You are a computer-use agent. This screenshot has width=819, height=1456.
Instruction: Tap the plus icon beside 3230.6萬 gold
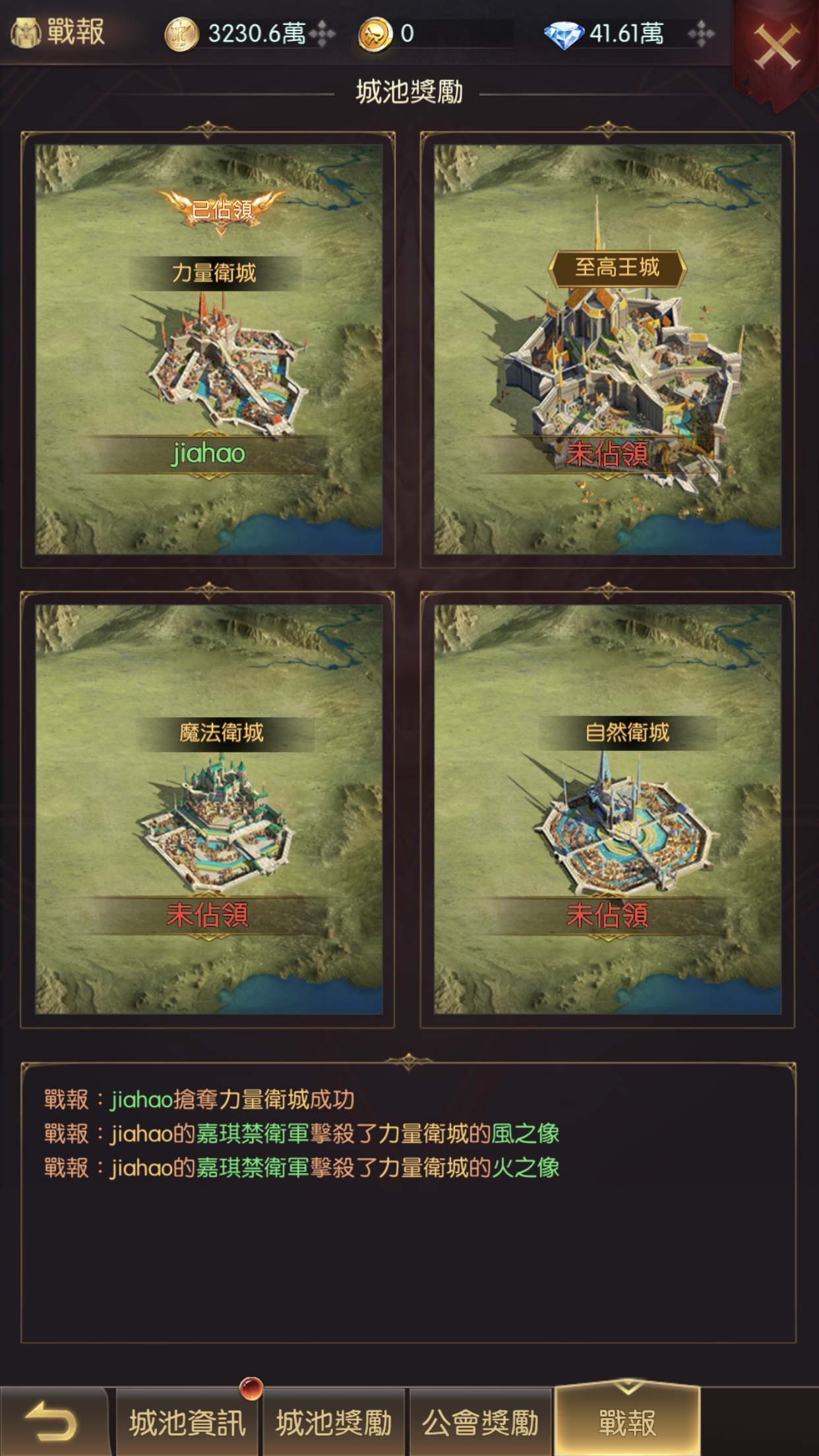pyautogui.click(x=322, y=34)
